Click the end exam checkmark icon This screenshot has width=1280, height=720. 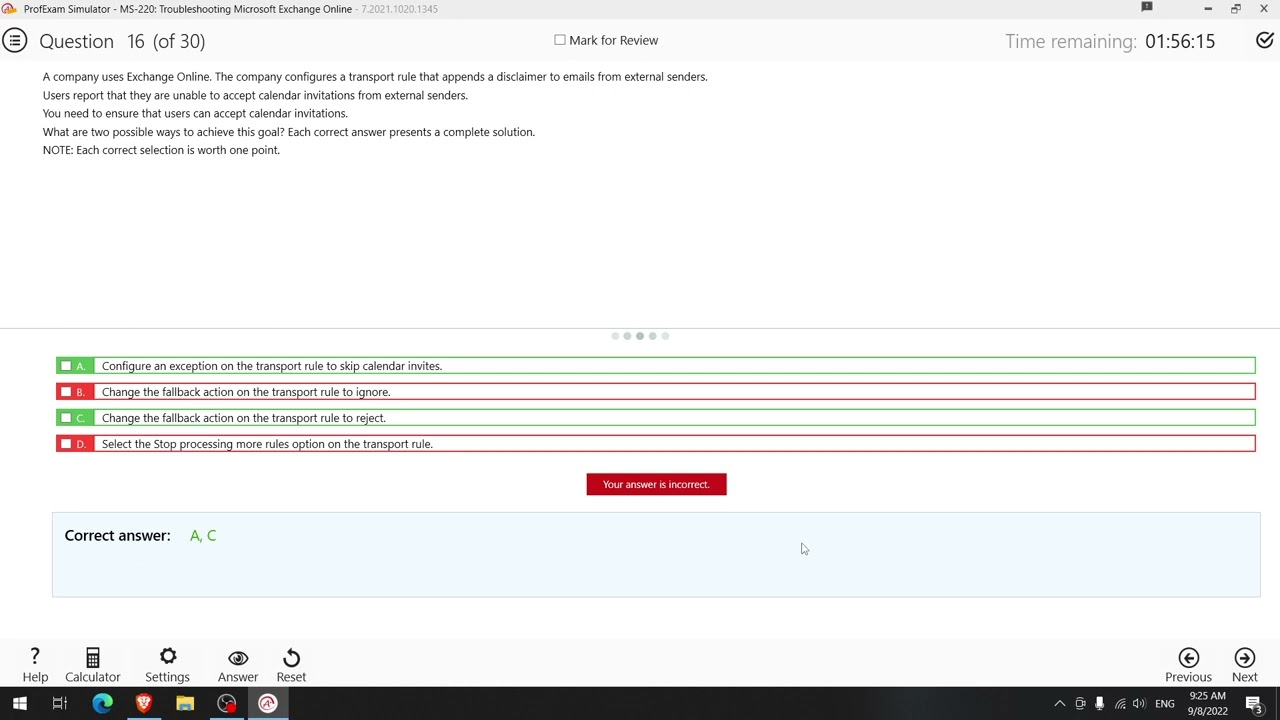click(1264, 41)
